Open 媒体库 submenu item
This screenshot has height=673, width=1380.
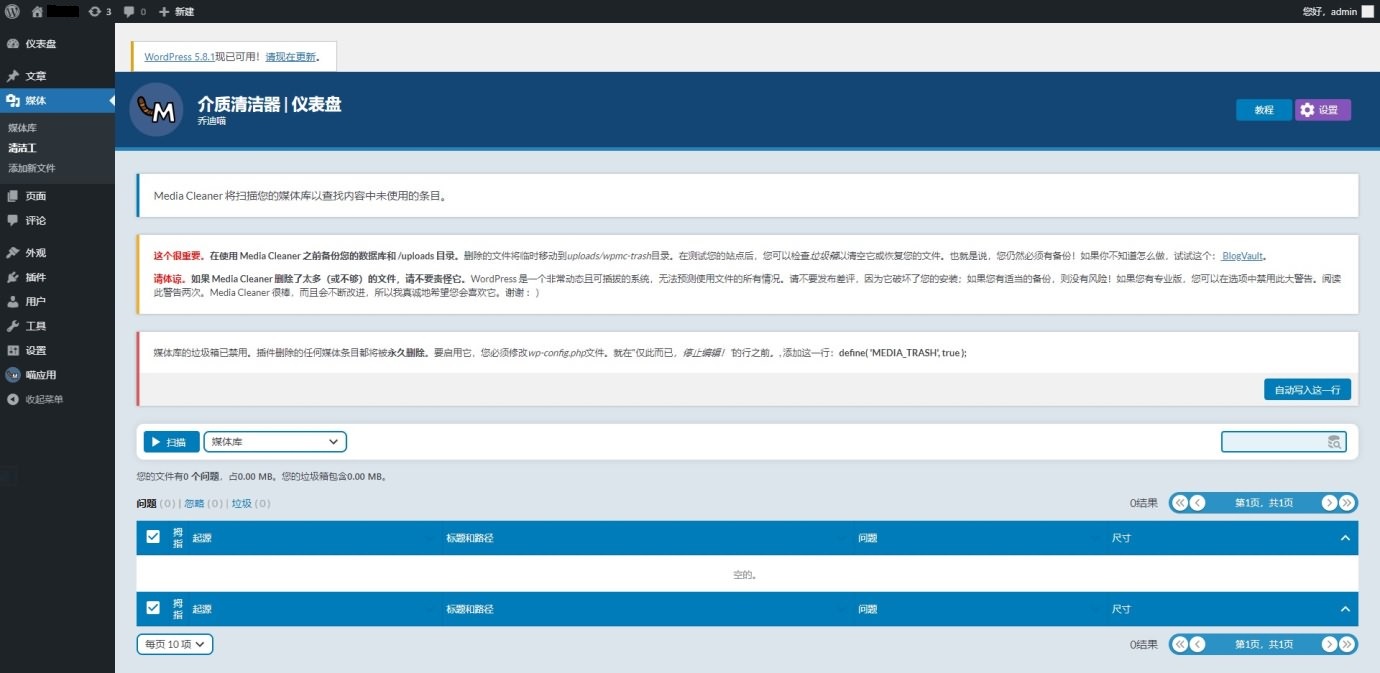[22, 128]
